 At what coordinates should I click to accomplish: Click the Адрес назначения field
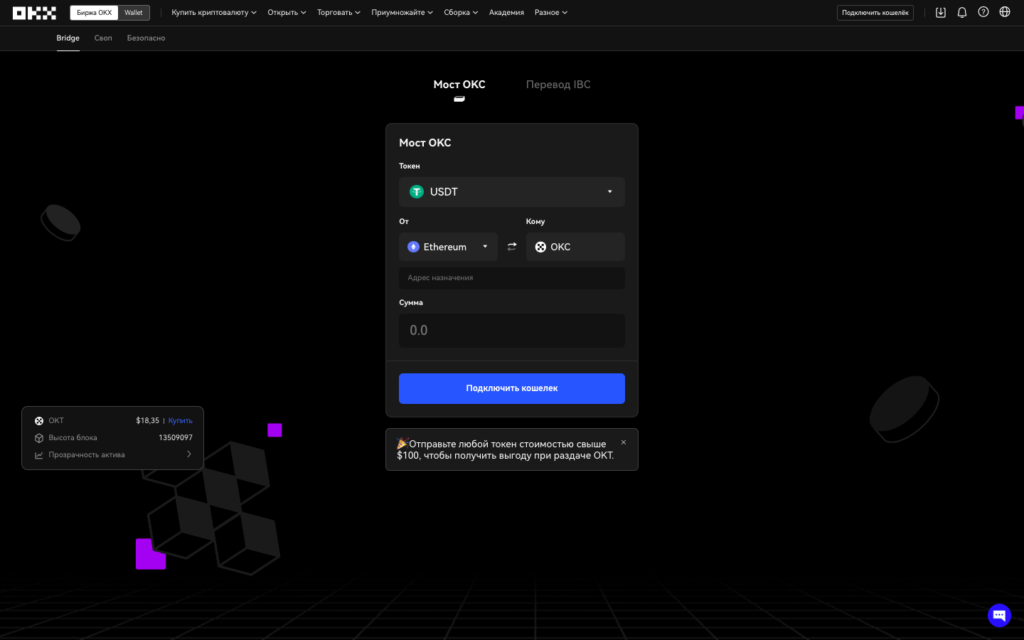(x=511, y=278)
